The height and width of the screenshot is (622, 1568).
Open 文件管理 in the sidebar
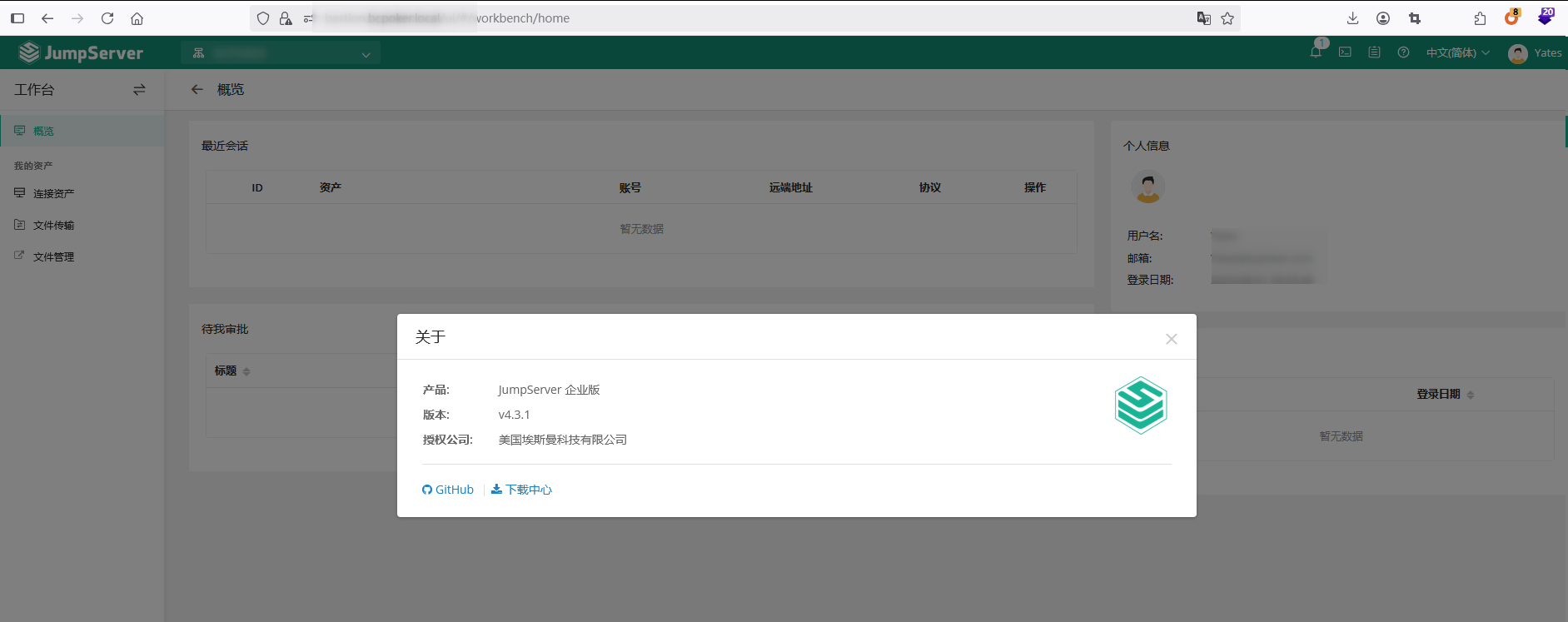[53, 256]
